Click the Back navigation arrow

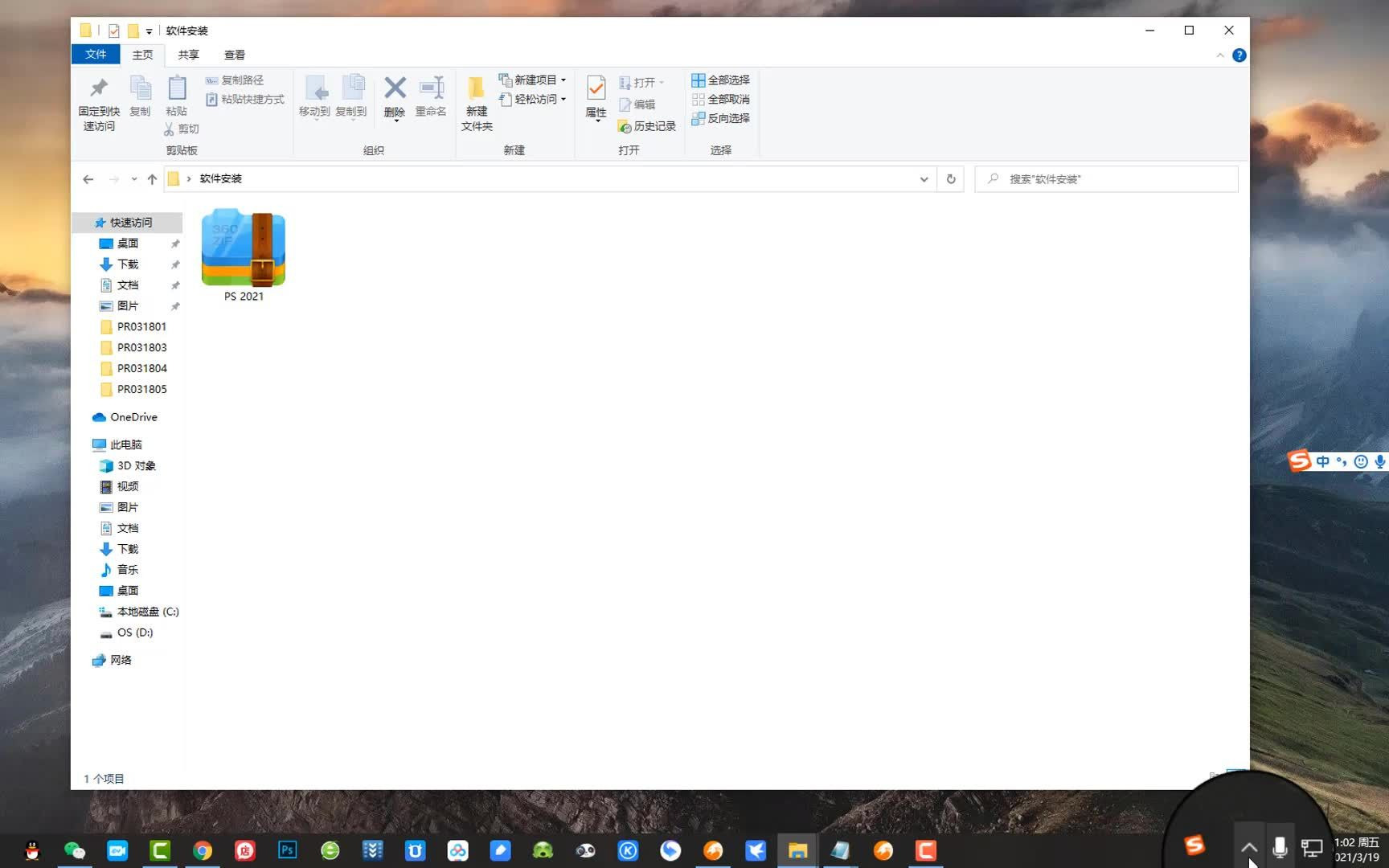click(88, 179)
